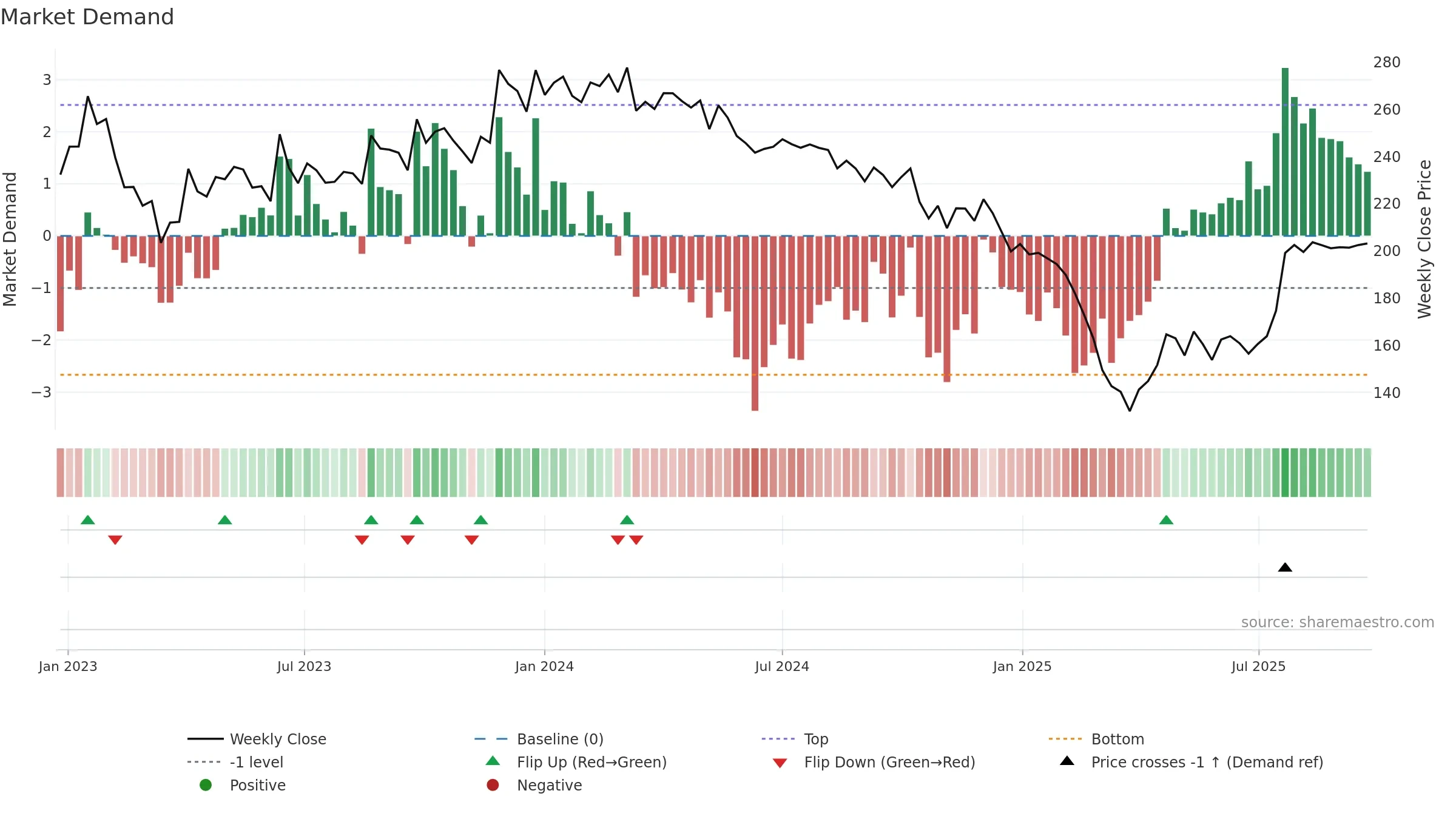Click the '−3' demand axis tick

click(41, 392)
